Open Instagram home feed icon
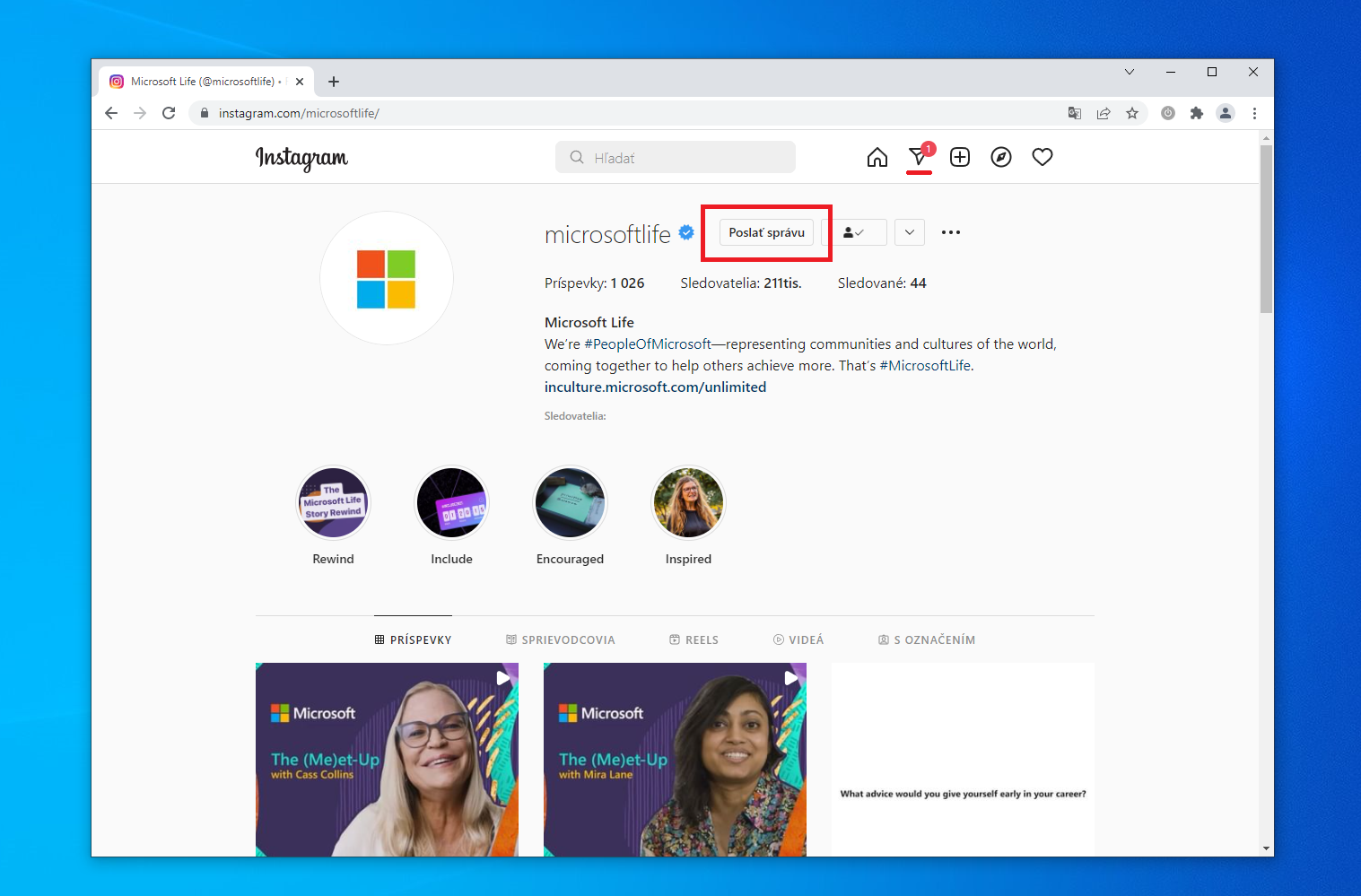Viewport: 1361px width, 896px height. tap(877, 158)
